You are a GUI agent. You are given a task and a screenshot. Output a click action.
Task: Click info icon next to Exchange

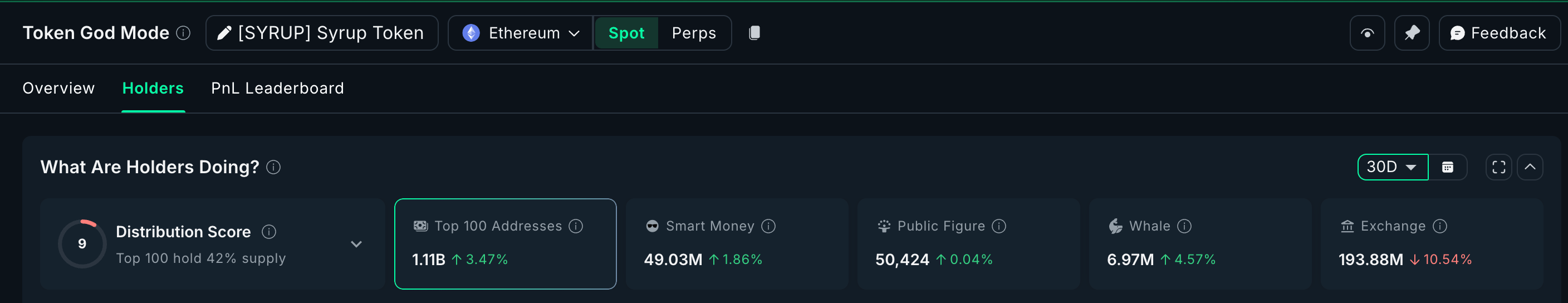[x=1439, y=226]
